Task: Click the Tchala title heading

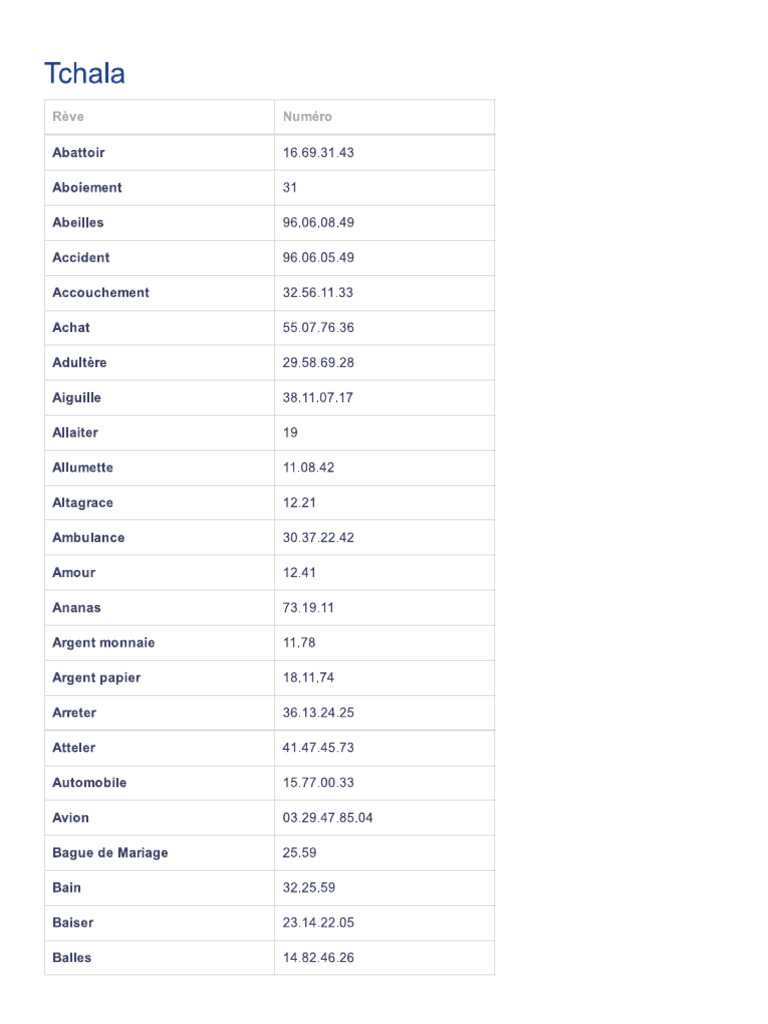Action: (x=85, y=74)
